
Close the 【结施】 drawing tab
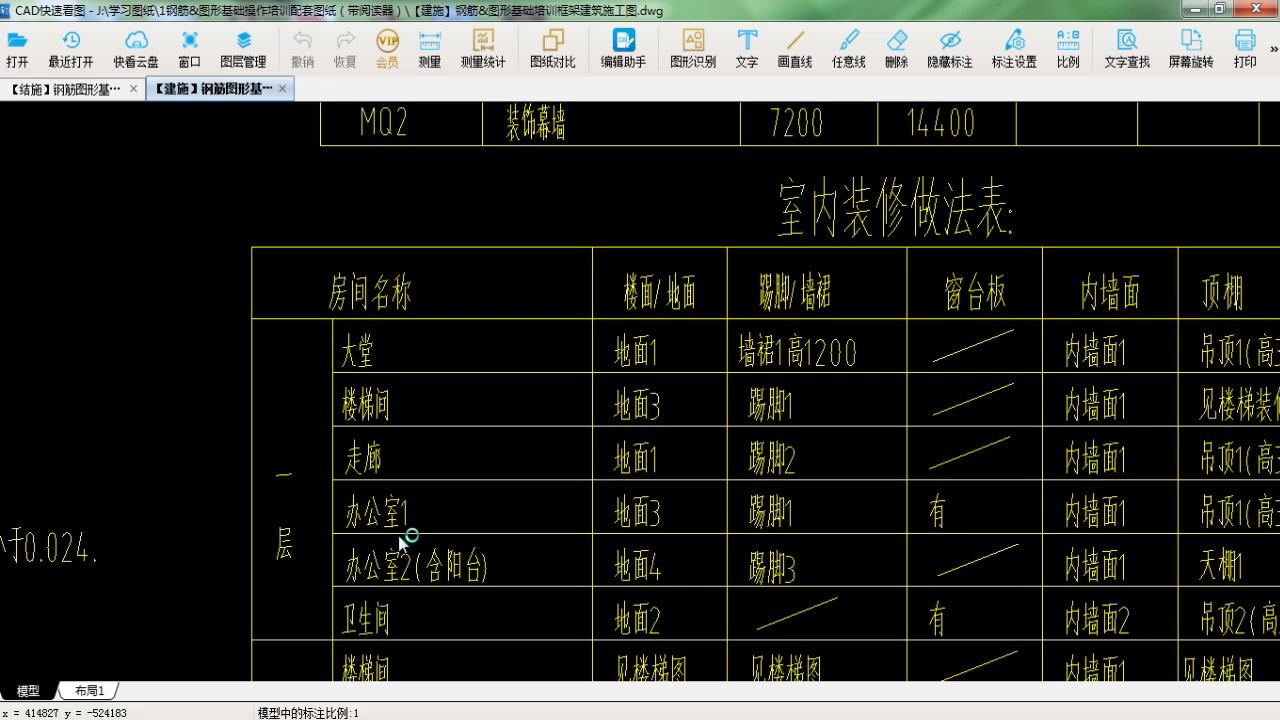pyautogui.click(x=135, y=89)
